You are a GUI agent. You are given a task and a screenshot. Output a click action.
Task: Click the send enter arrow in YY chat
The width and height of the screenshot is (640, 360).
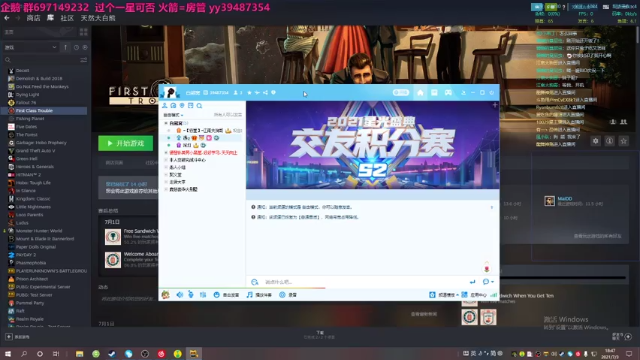click(473, 282)
